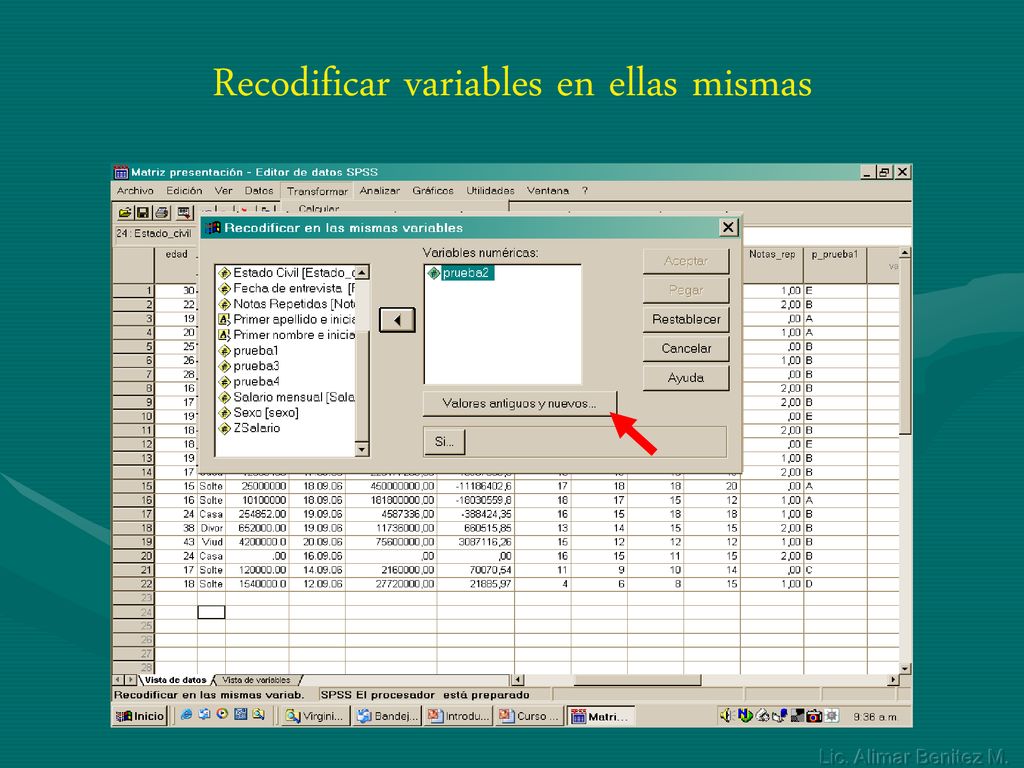Open Internet Explorer quick launch icon

click(x=186, y=714)
